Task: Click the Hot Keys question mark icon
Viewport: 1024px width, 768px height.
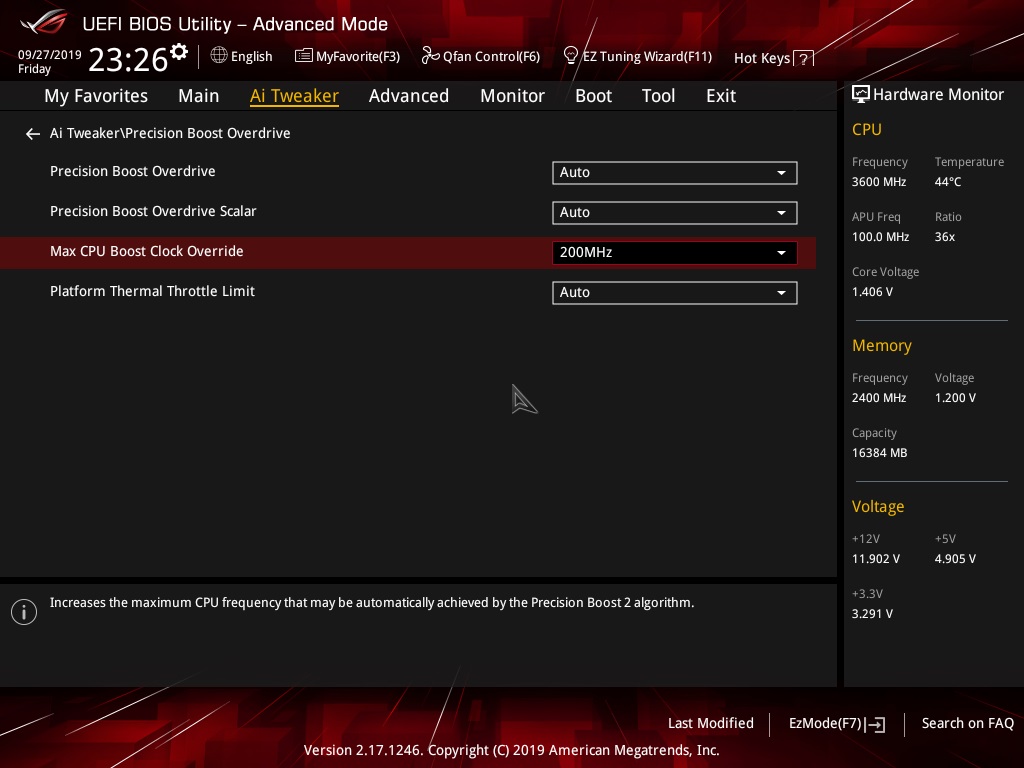Action: pos(803,59)
